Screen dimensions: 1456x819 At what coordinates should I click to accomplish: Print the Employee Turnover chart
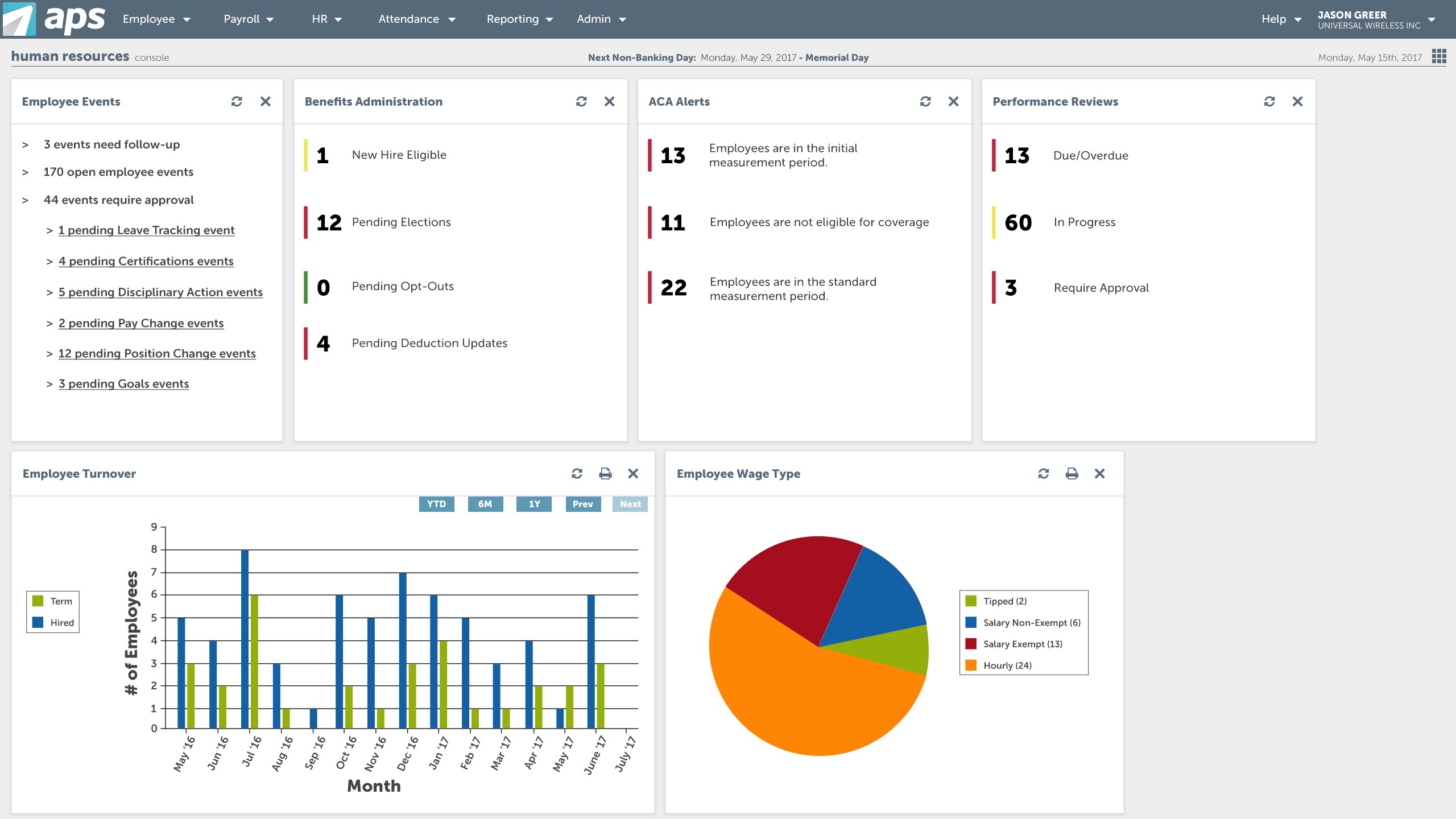point(605,473)
